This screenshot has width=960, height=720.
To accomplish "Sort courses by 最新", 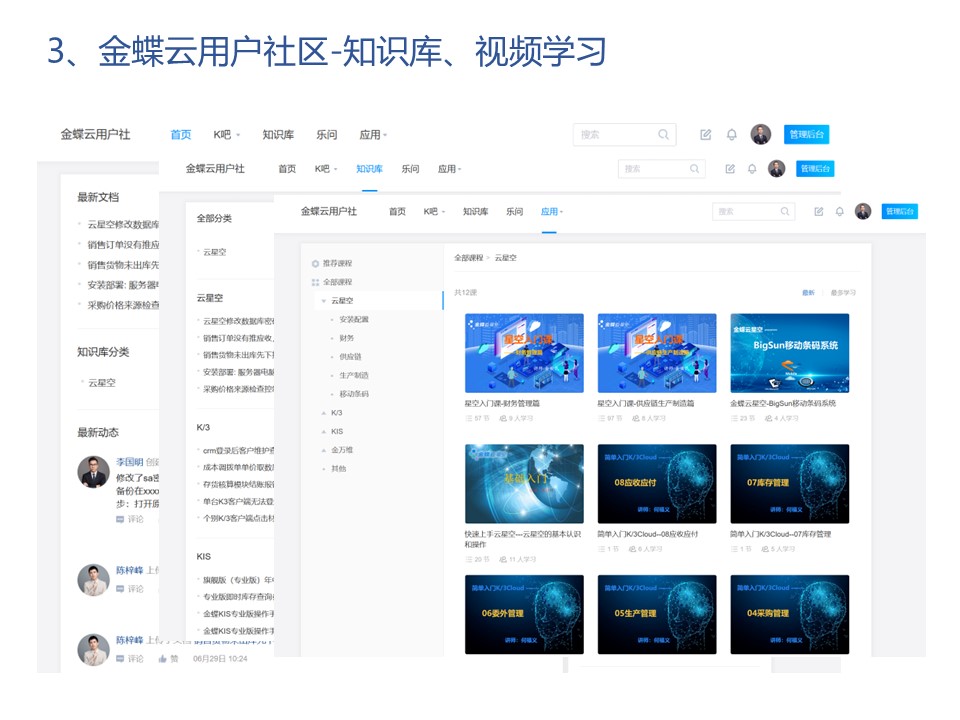I will (808, 293).
